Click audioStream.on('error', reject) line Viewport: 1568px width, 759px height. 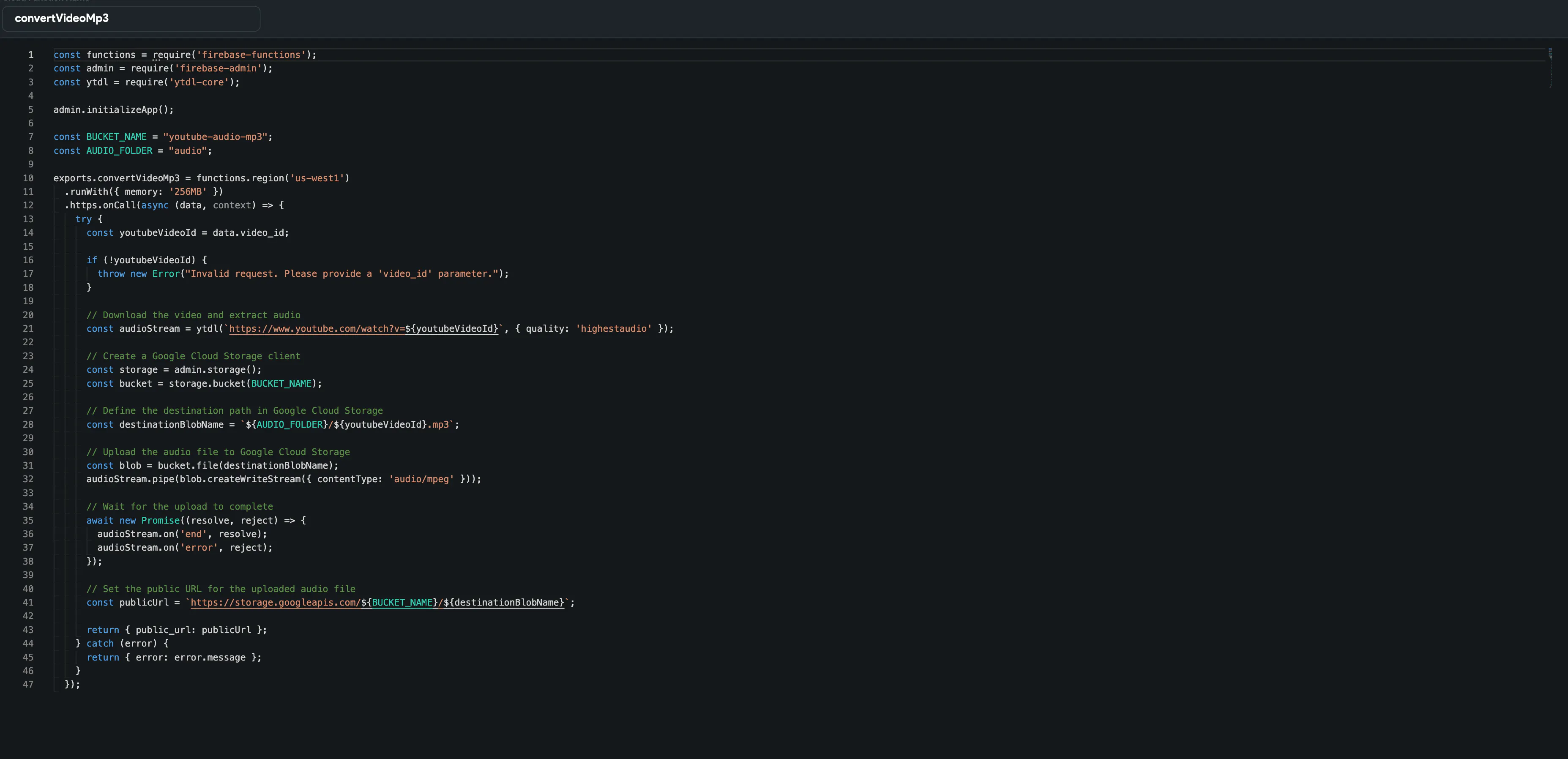pyautogui.click(x=185, y=548)
